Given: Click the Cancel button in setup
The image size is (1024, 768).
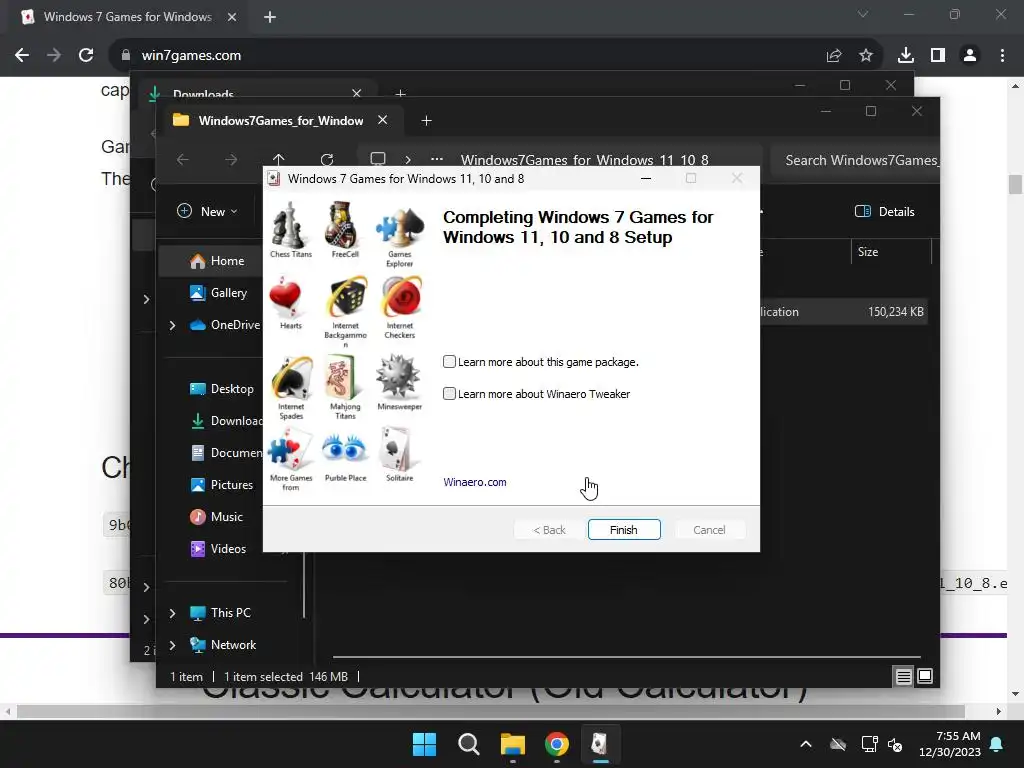Looking at the screenshot, I should click(709, 530).
